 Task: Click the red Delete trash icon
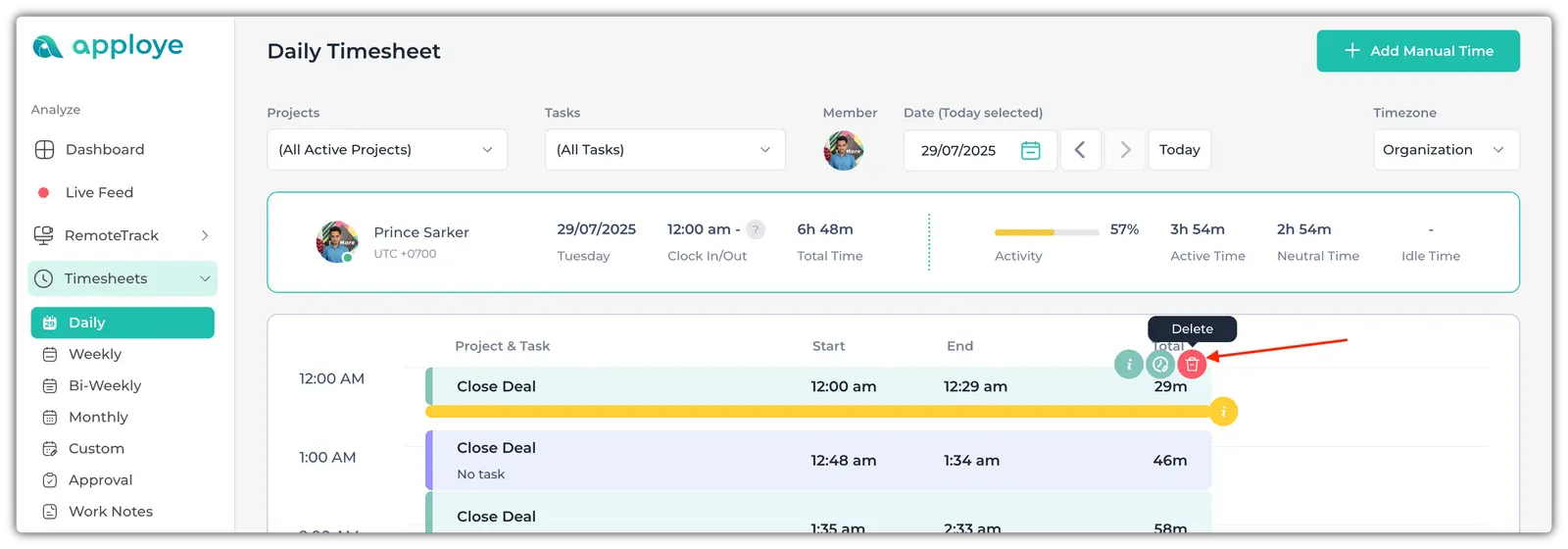click(x=1192, y=365)
